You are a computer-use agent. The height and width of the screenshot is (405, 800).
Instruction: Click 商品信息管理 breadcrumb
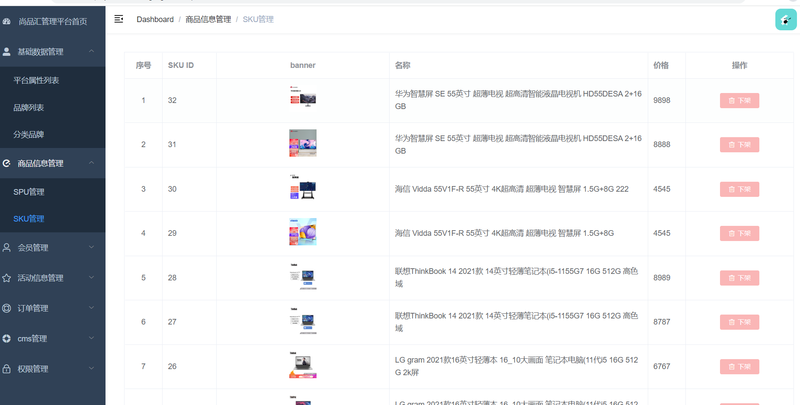click(208, 19)
